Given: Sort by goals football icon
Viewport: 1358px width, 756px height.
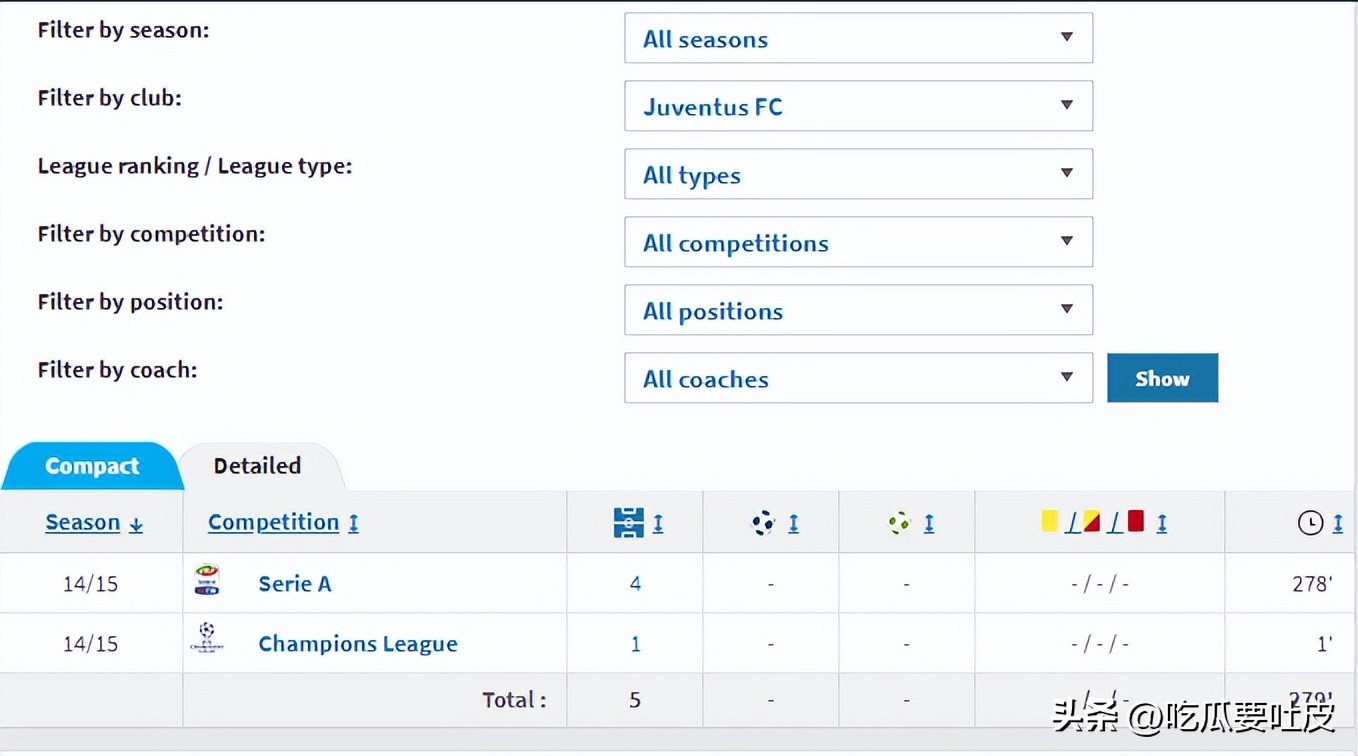Looking at the screenshot, I should [763, 522].
